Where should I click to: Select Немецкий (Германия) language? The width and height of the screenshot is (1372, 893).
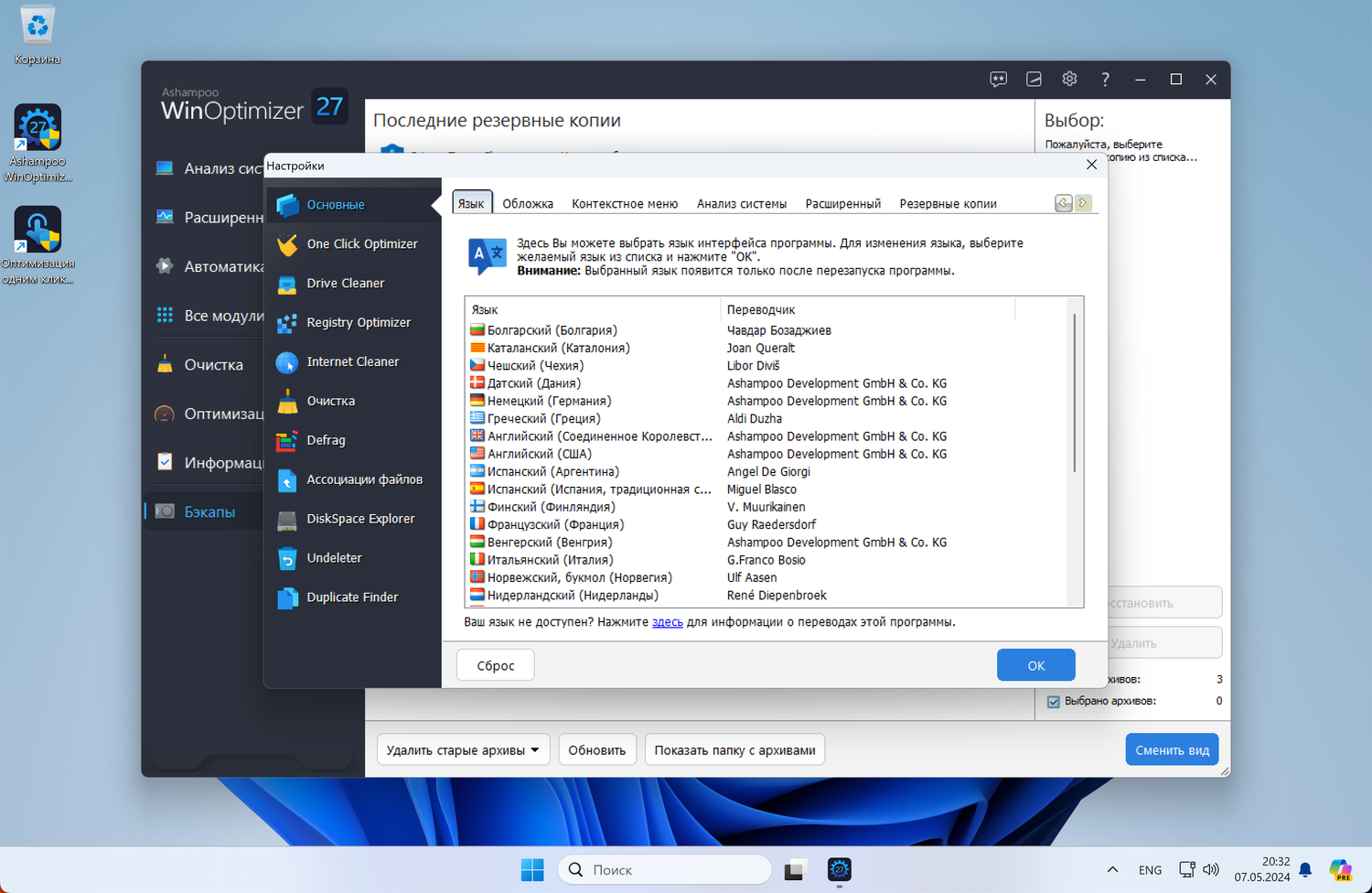point(541,401)
